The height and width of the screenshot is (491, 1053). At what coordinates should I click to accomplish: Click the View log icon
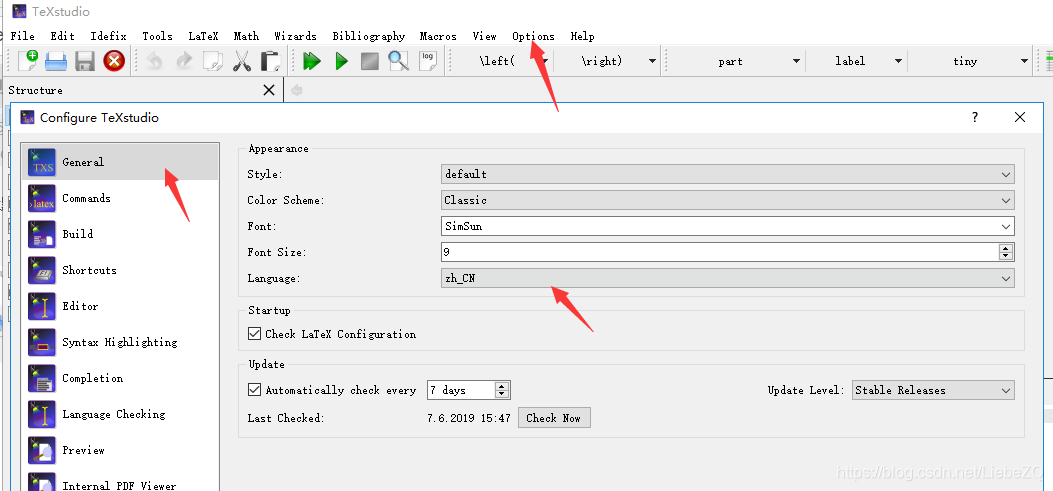[428, 61]
